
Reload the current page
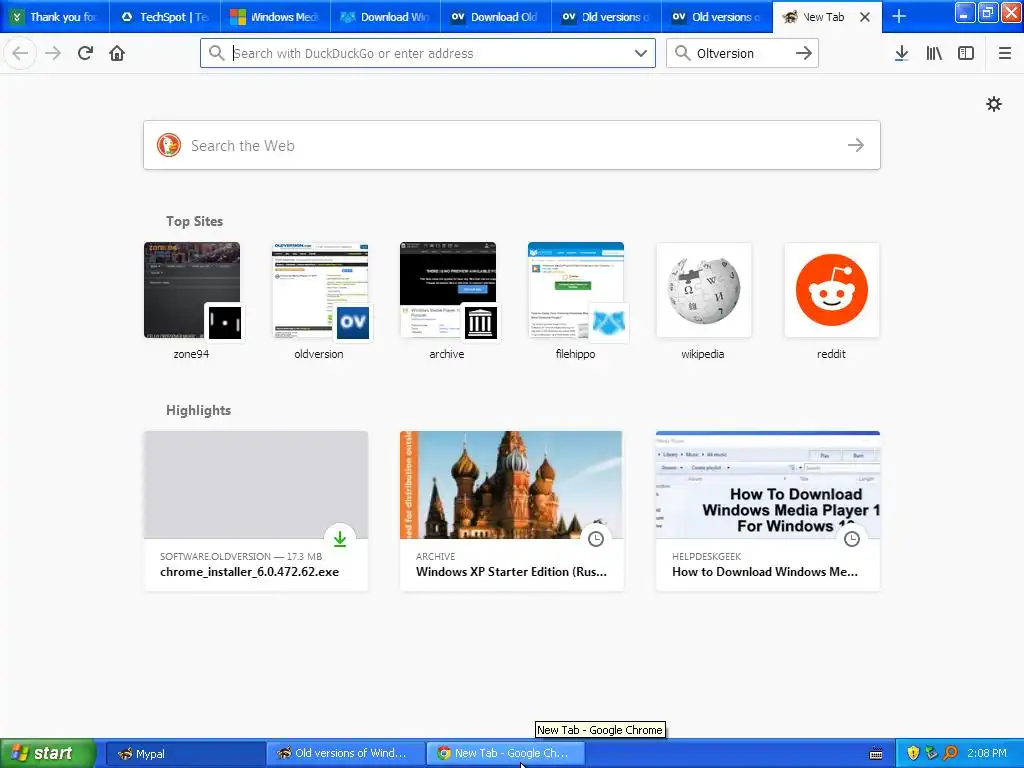coord(85,53)
